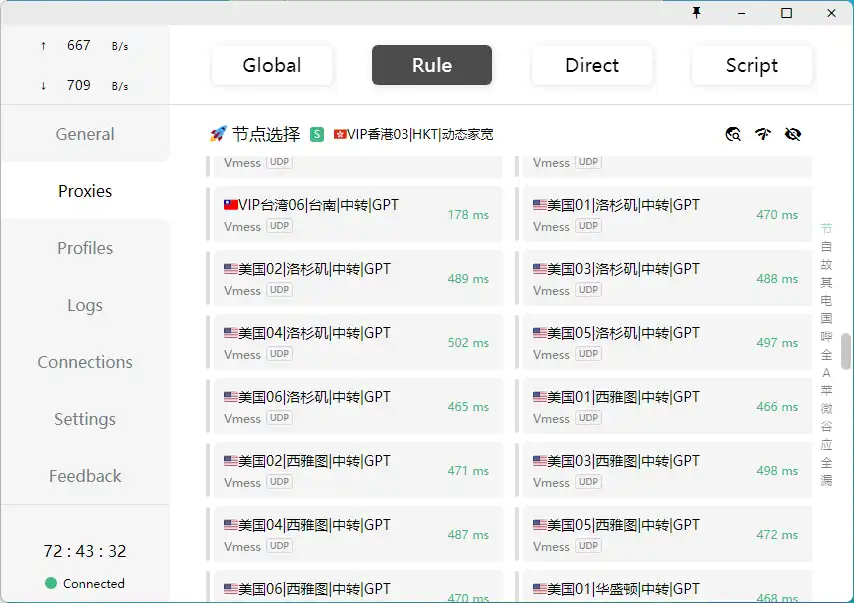Jump to group A in side index
Image resolution: width=854 pixels, height=603 pixels.
click(x=826, y=373)
